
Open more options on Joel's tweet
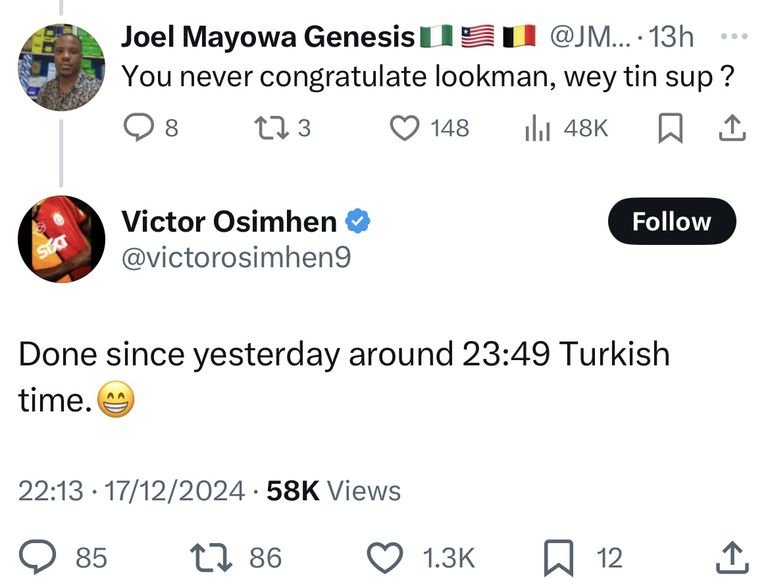pos(734,37)
